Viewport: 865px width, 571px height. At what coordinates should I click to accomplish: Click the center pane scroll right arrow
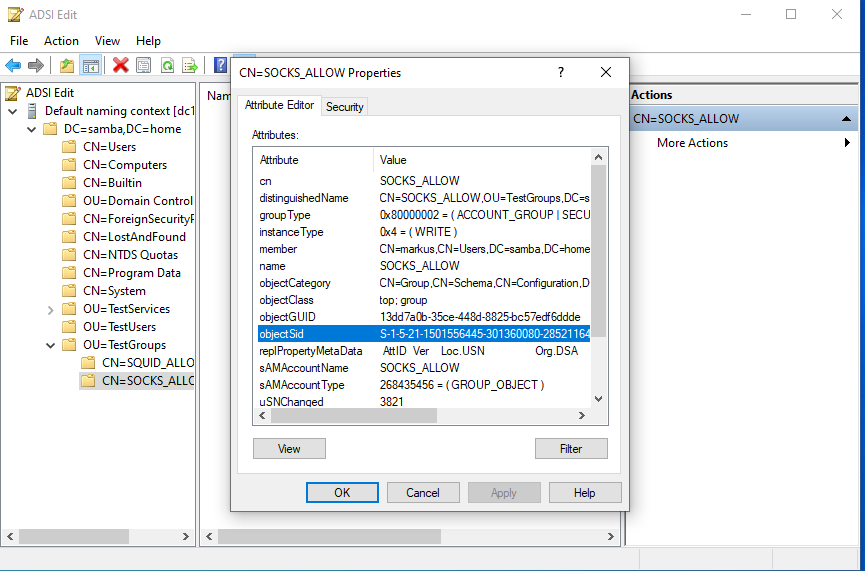(610, 536)
